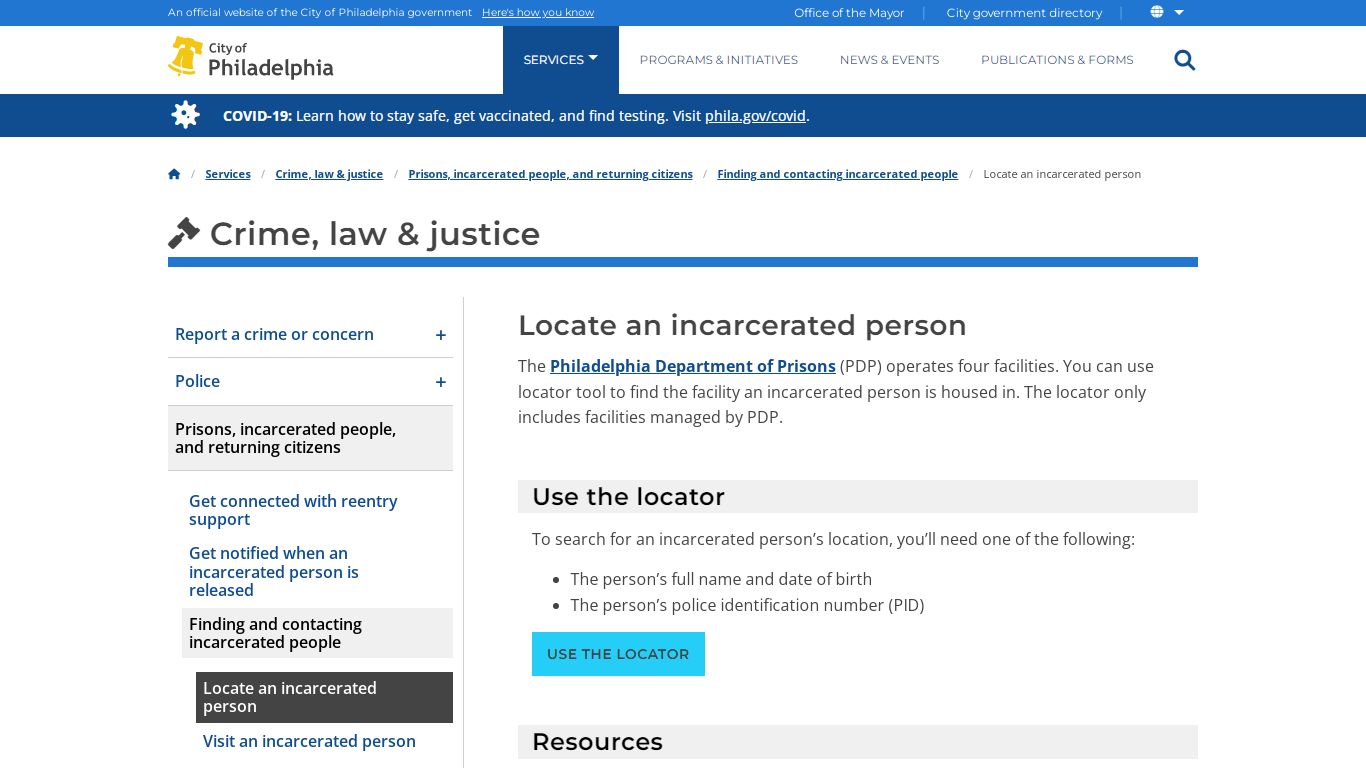Click the Use the locator heading
The width and height of the screenshot is (1366, 768).
pyautogui.click(x=628, y=497)
